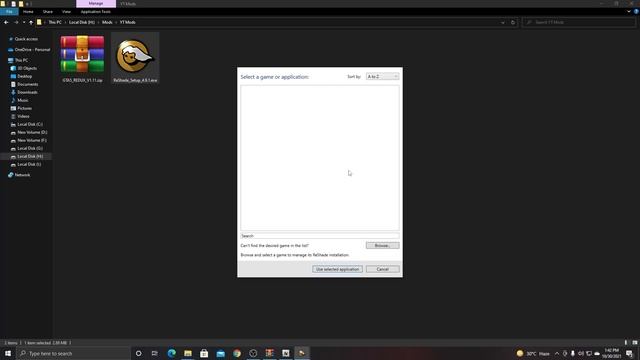Open Local Disk (G:) in navigation pane
Screen dimensions: 640x360
(30, 148)
